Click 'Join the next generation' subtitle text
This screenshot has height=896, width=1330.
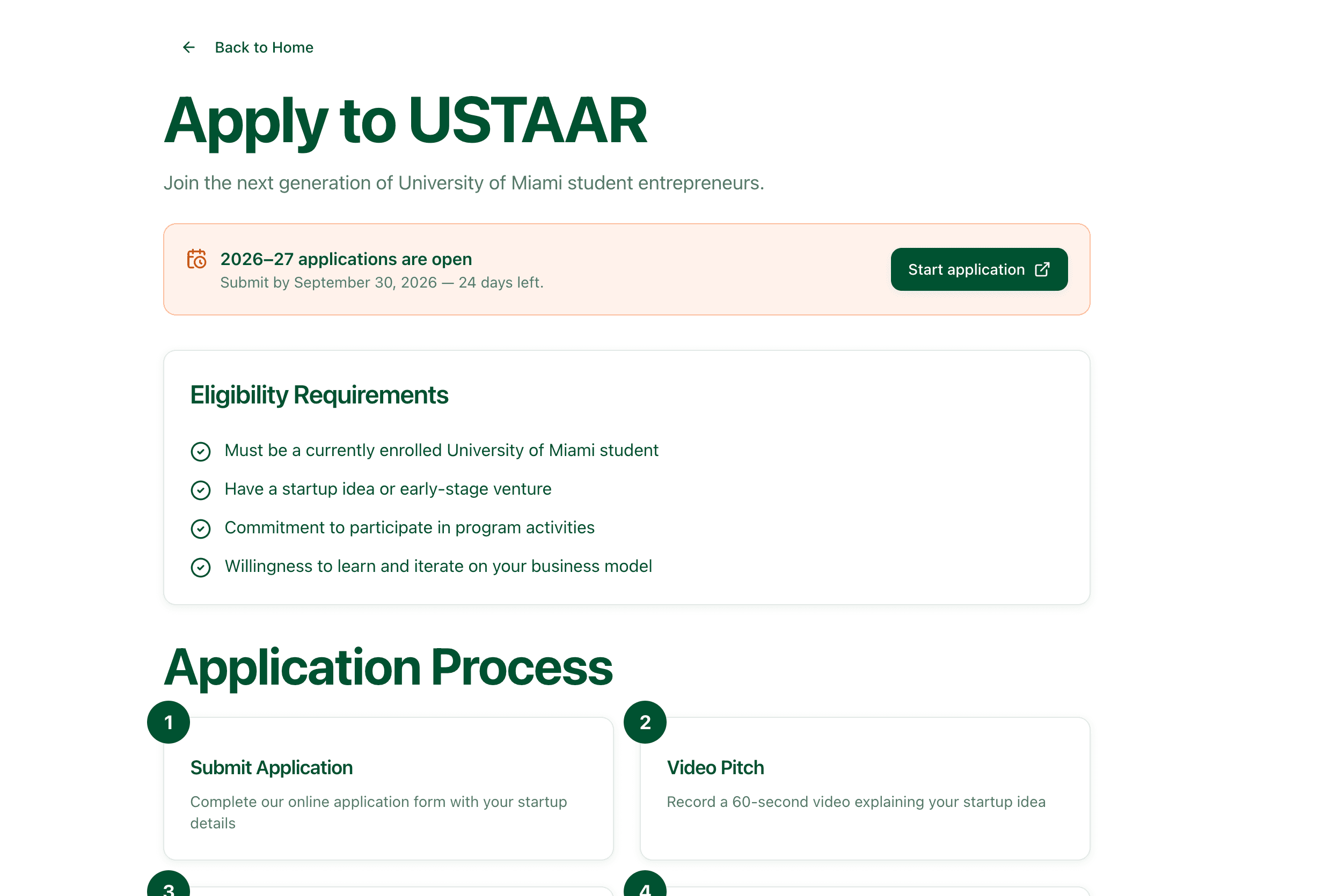[464, 183]
